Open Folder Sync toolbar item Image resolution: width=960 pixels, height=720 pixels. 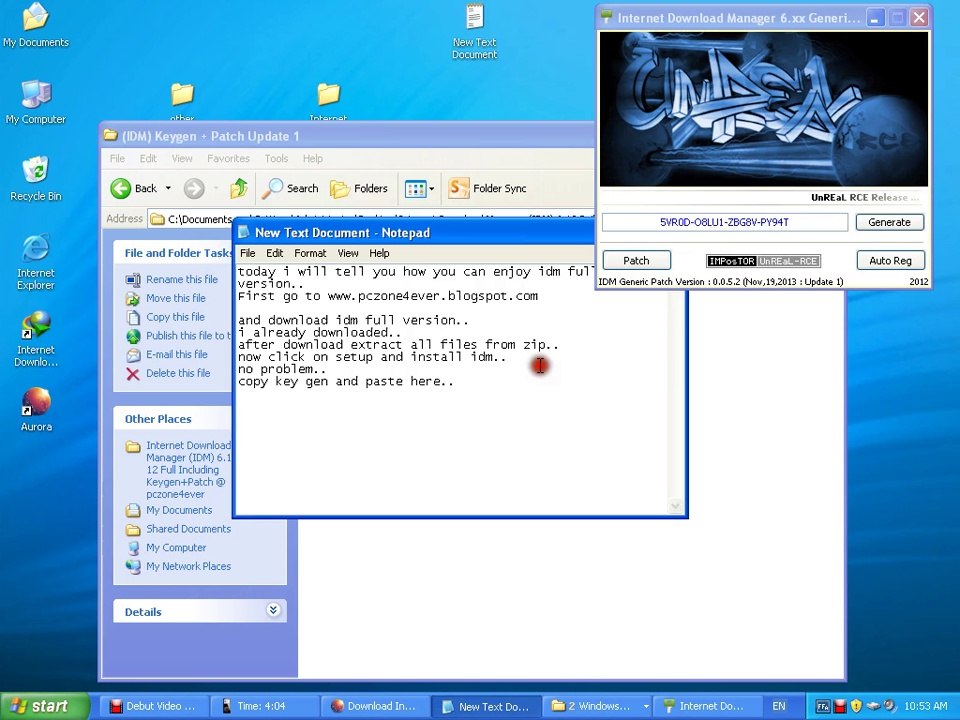click(x=488, y=188)
